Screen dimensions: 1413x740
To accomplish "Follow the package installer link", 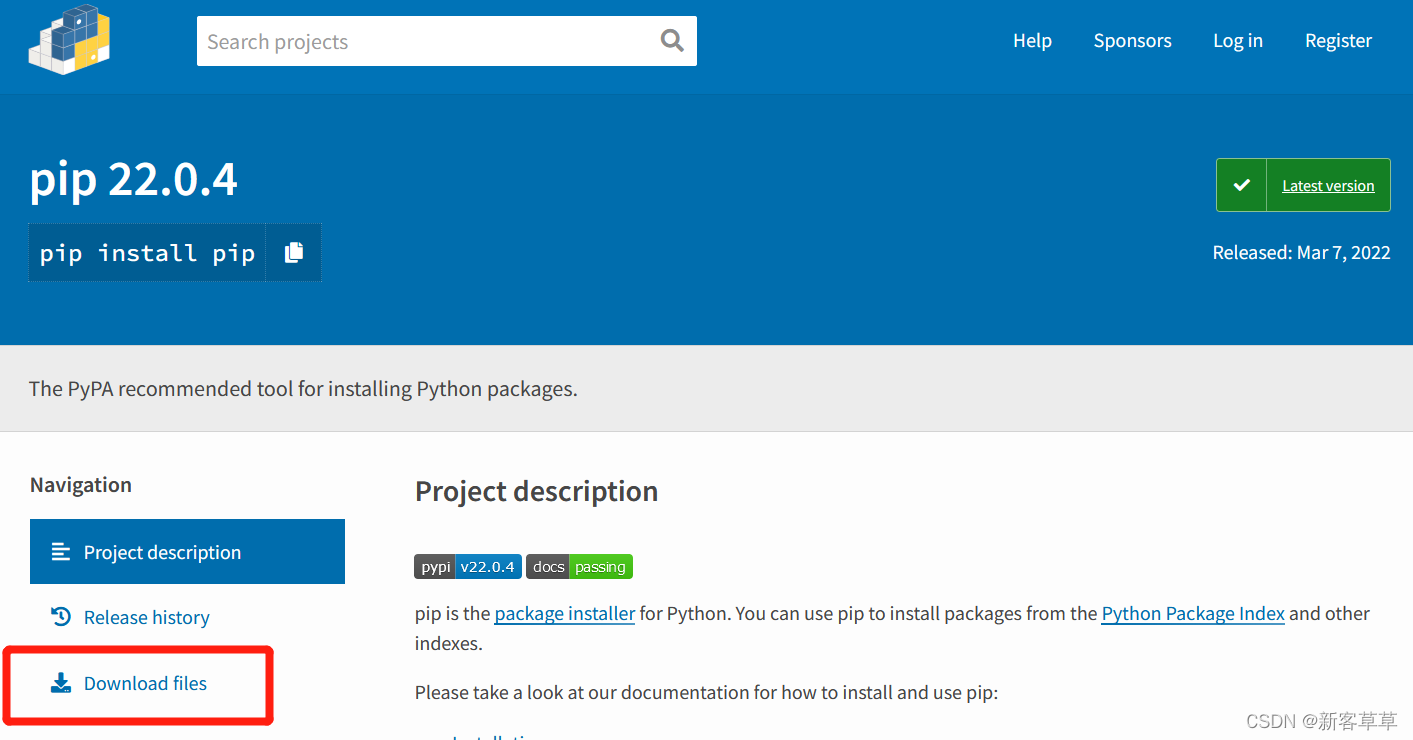I will 564,613.
